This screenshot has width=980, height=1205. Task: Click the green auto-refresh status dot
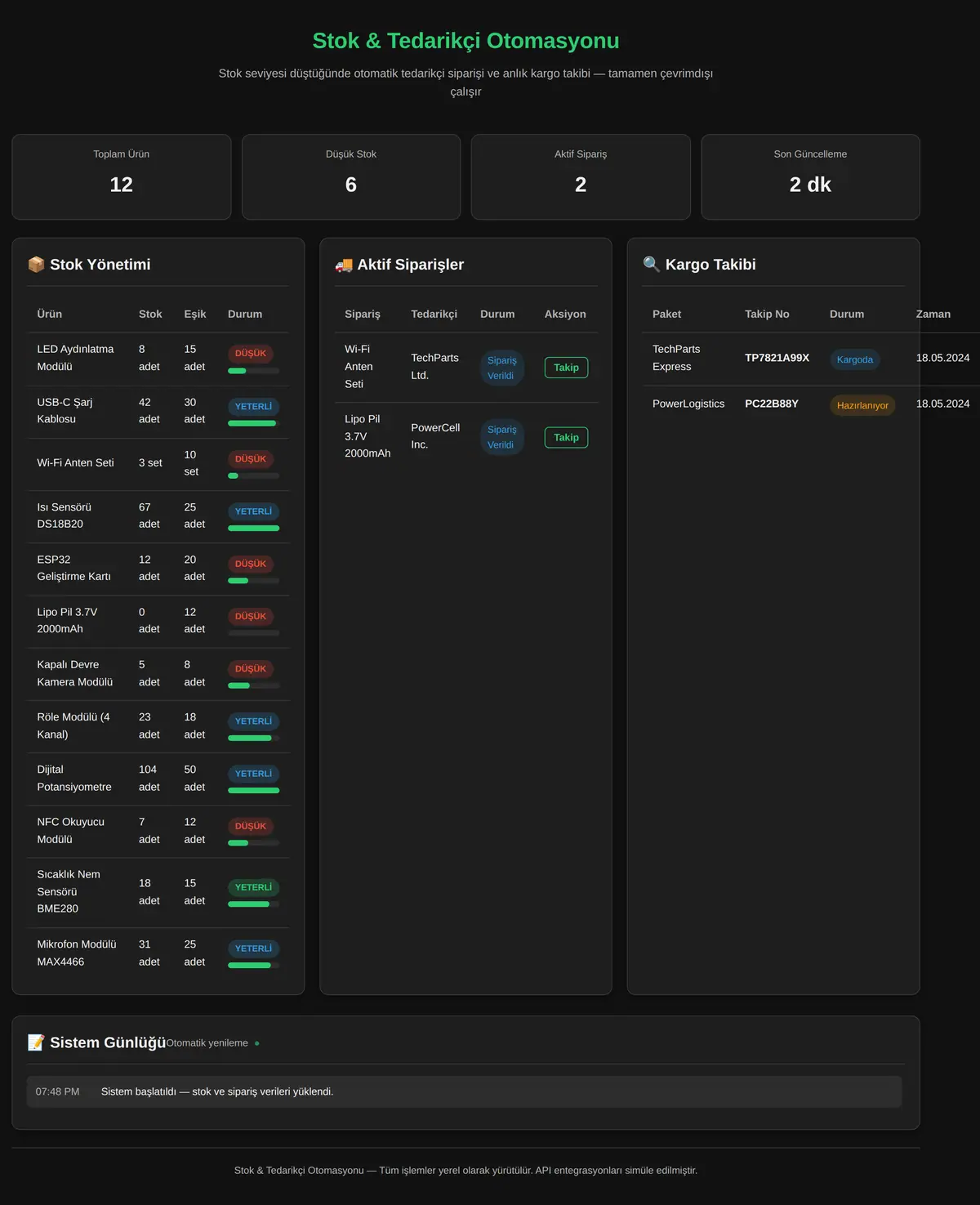[x=257, y=1043]
